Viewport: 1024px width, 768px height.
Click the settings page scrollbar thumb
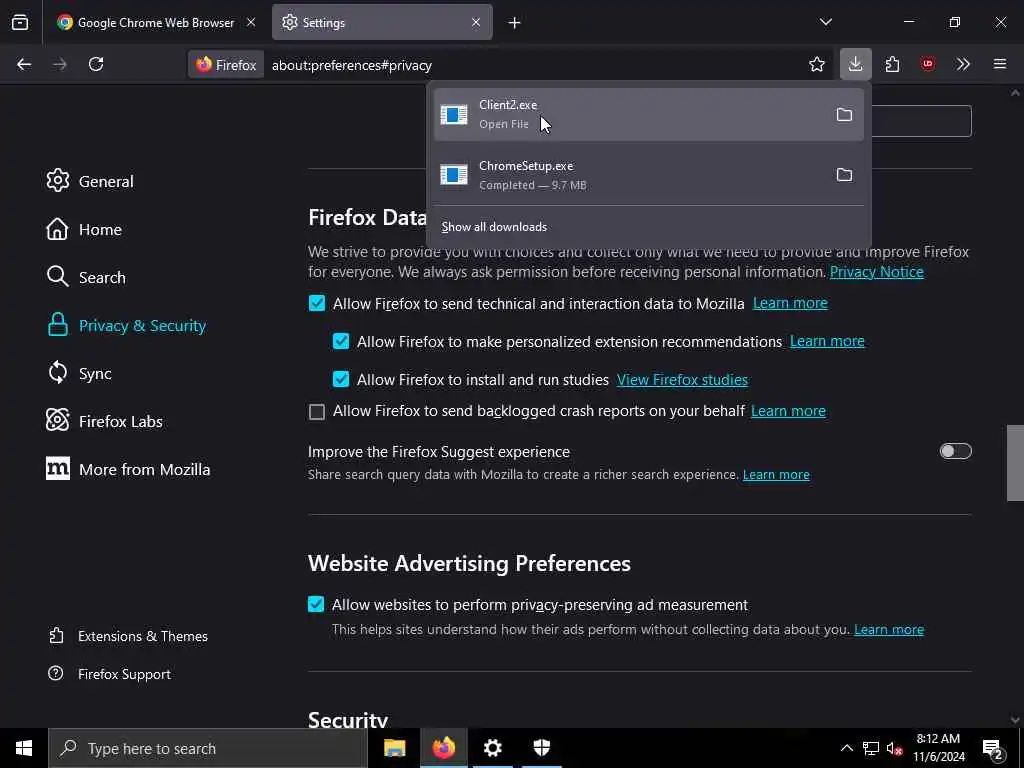[1015, 463]
